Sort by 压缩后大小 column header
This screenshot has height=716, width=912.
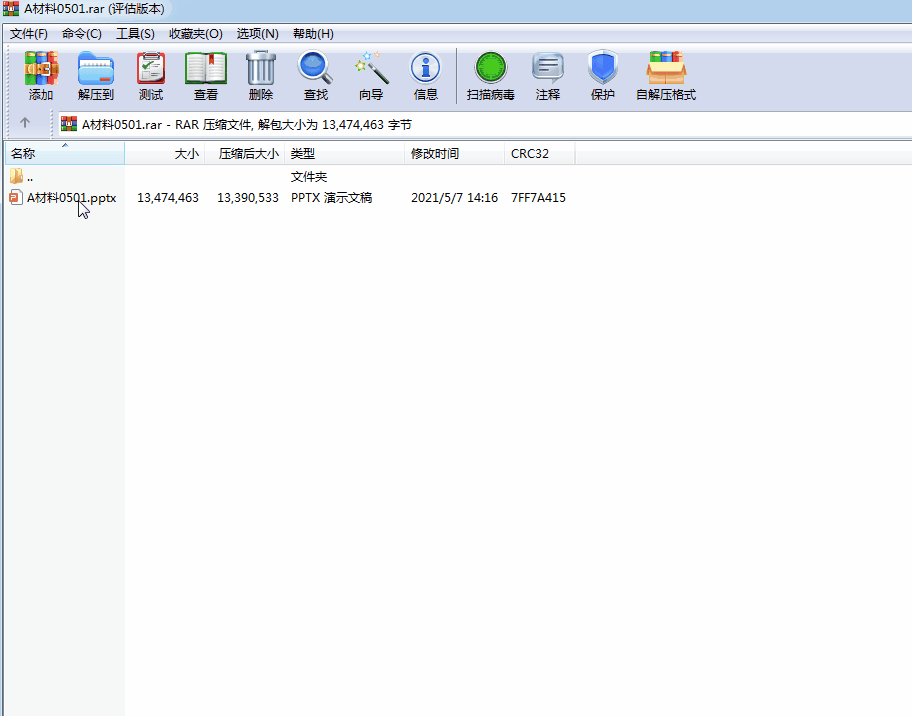[245, 154]
